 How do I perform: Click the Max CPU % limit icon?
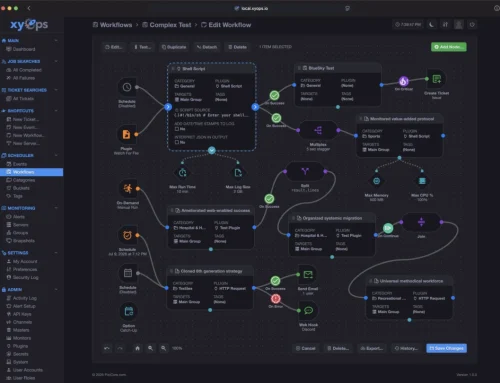[x=422, y=181]
